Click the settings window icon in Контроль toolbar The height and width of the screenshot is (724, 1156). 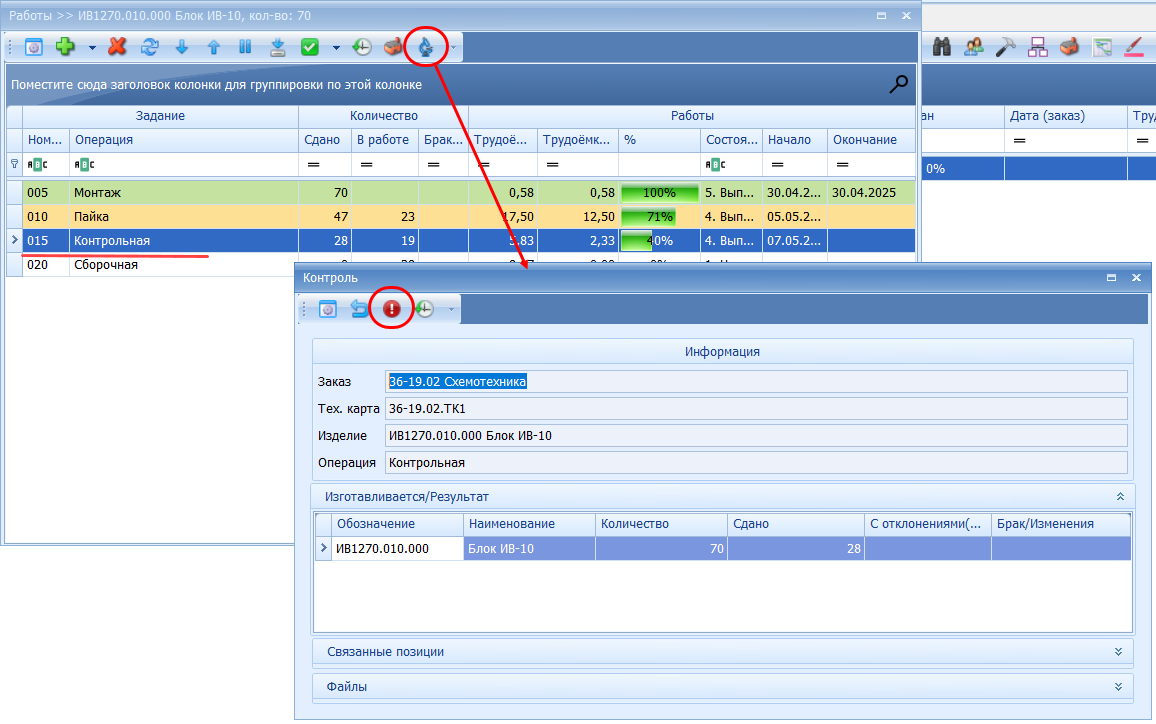pos(328,308)
